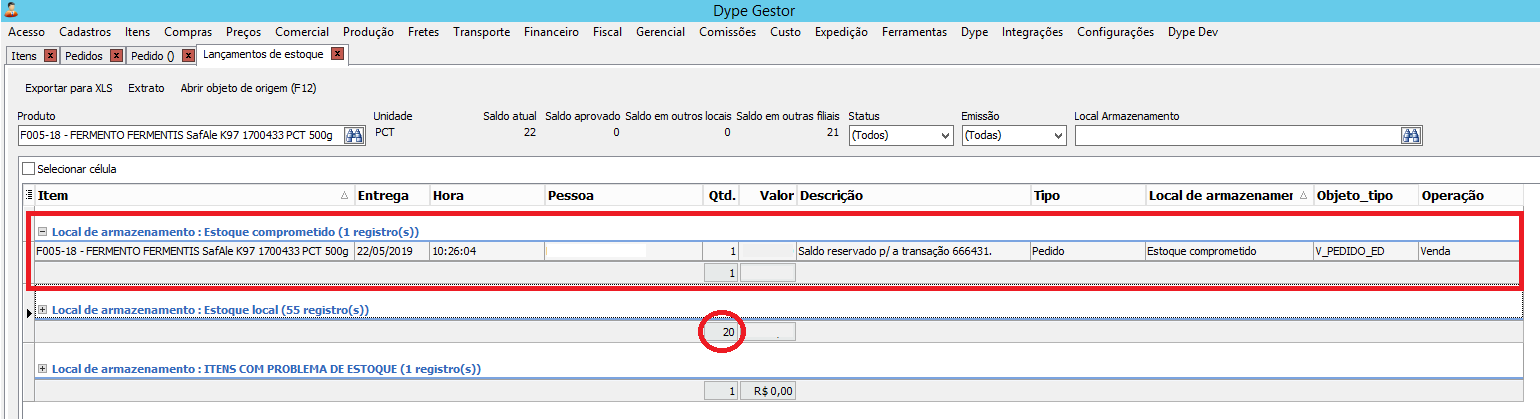Switch to the Itens tab
The image size is (1540, 419).
click(24, 56)
